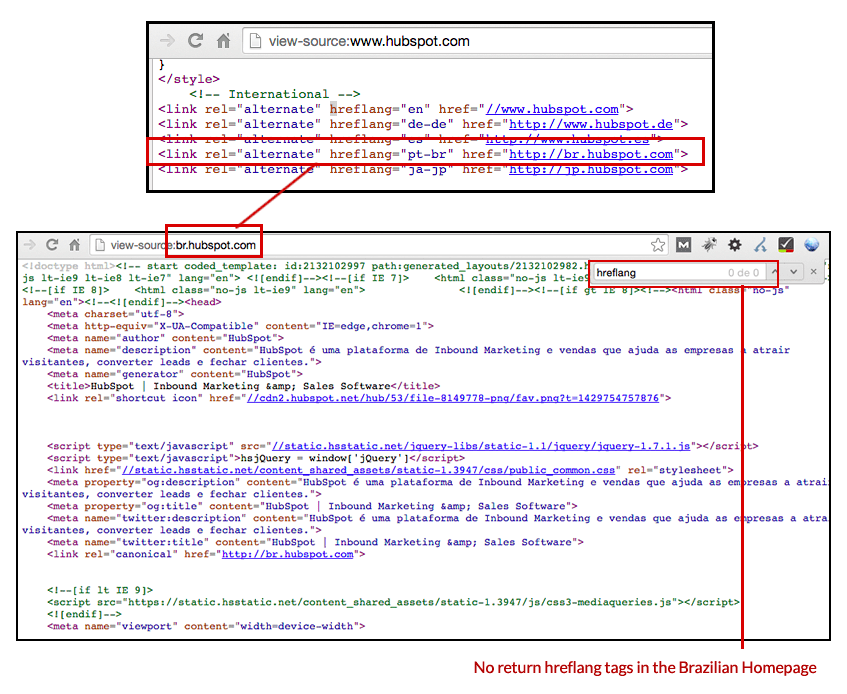Open the http://www.hubspot.de link
This screenshot has width=847, height=694.
pos(591,124)
